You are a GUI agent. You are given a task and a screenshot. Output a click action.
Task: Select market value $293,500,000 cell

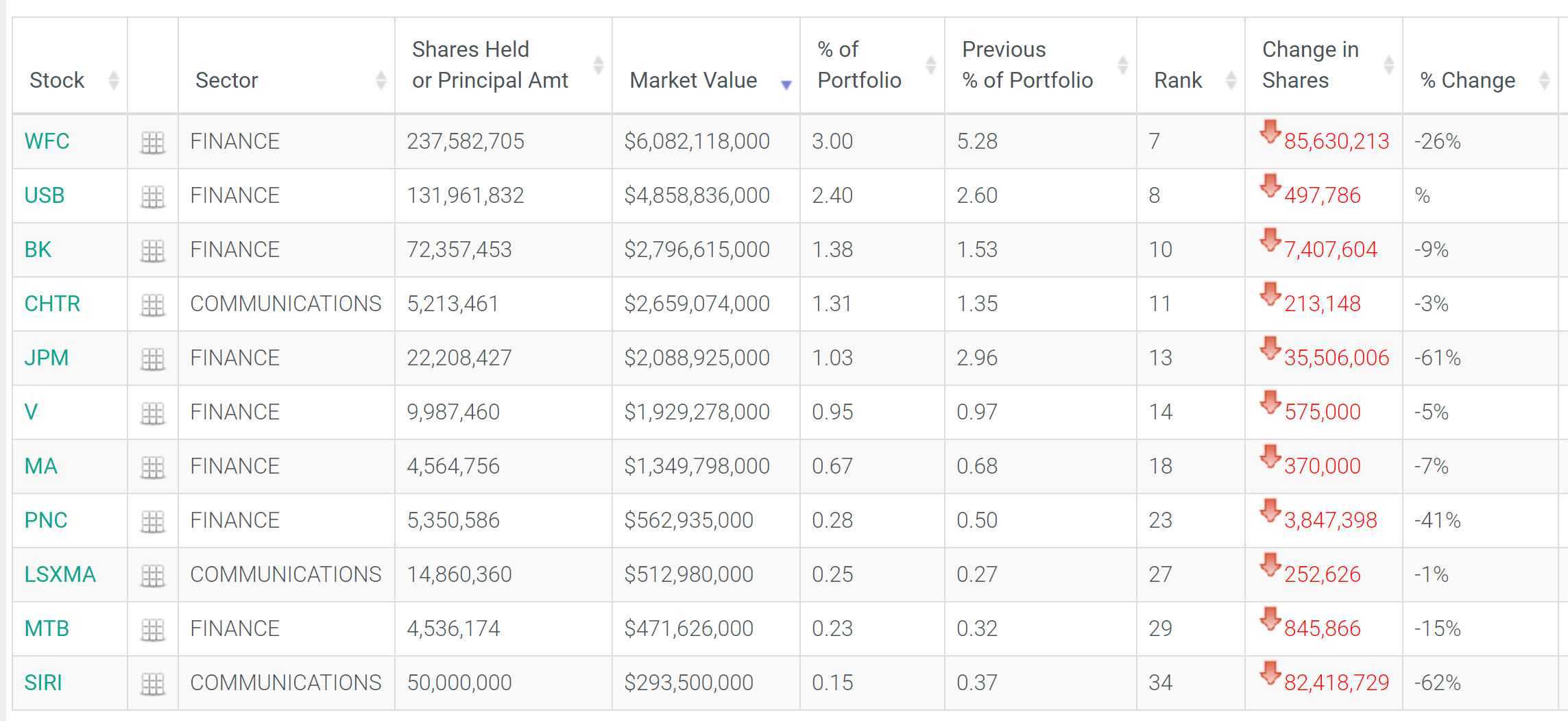706,683
